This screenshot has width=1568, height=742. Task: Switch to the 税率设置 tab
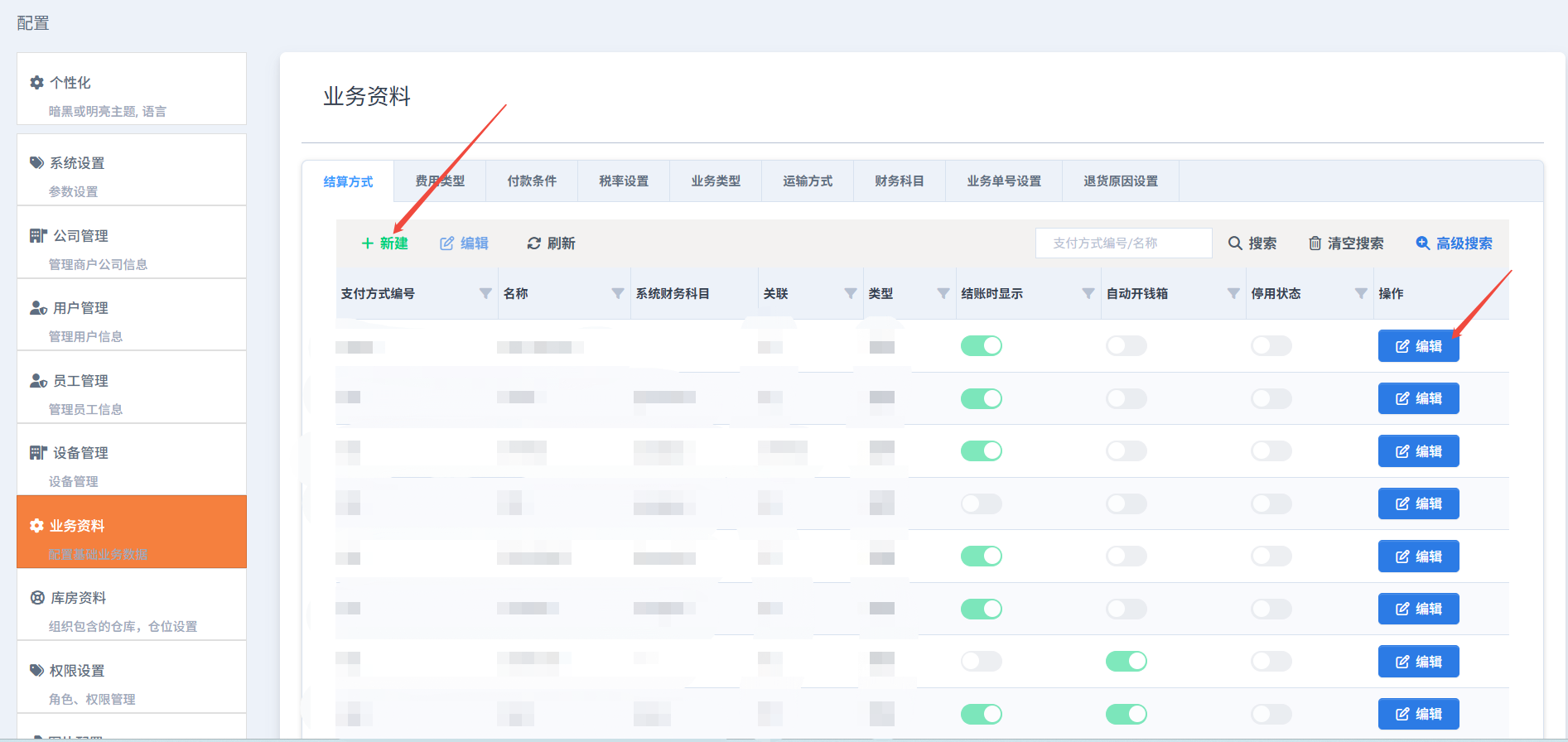624,181
